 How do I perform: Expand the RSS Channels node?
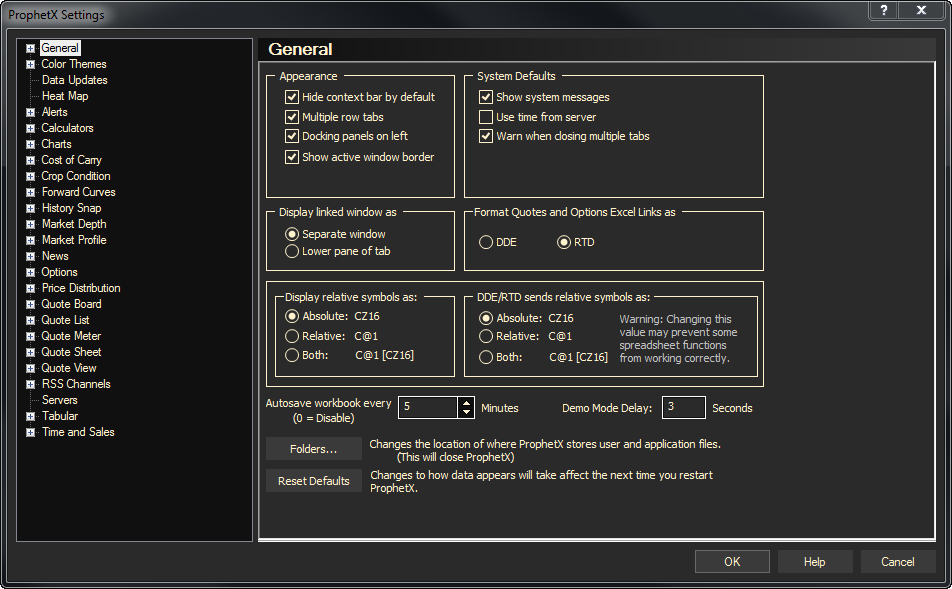30,384
